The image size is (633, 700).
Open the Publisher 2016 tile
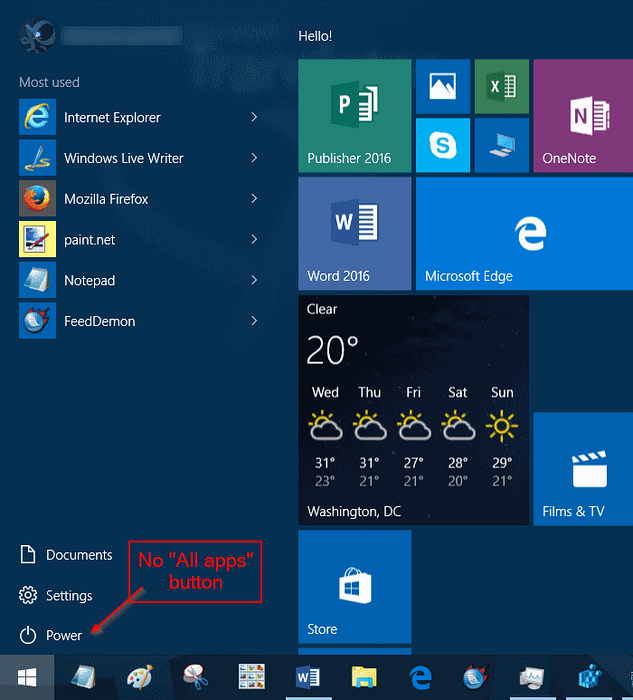coord(355,115)
